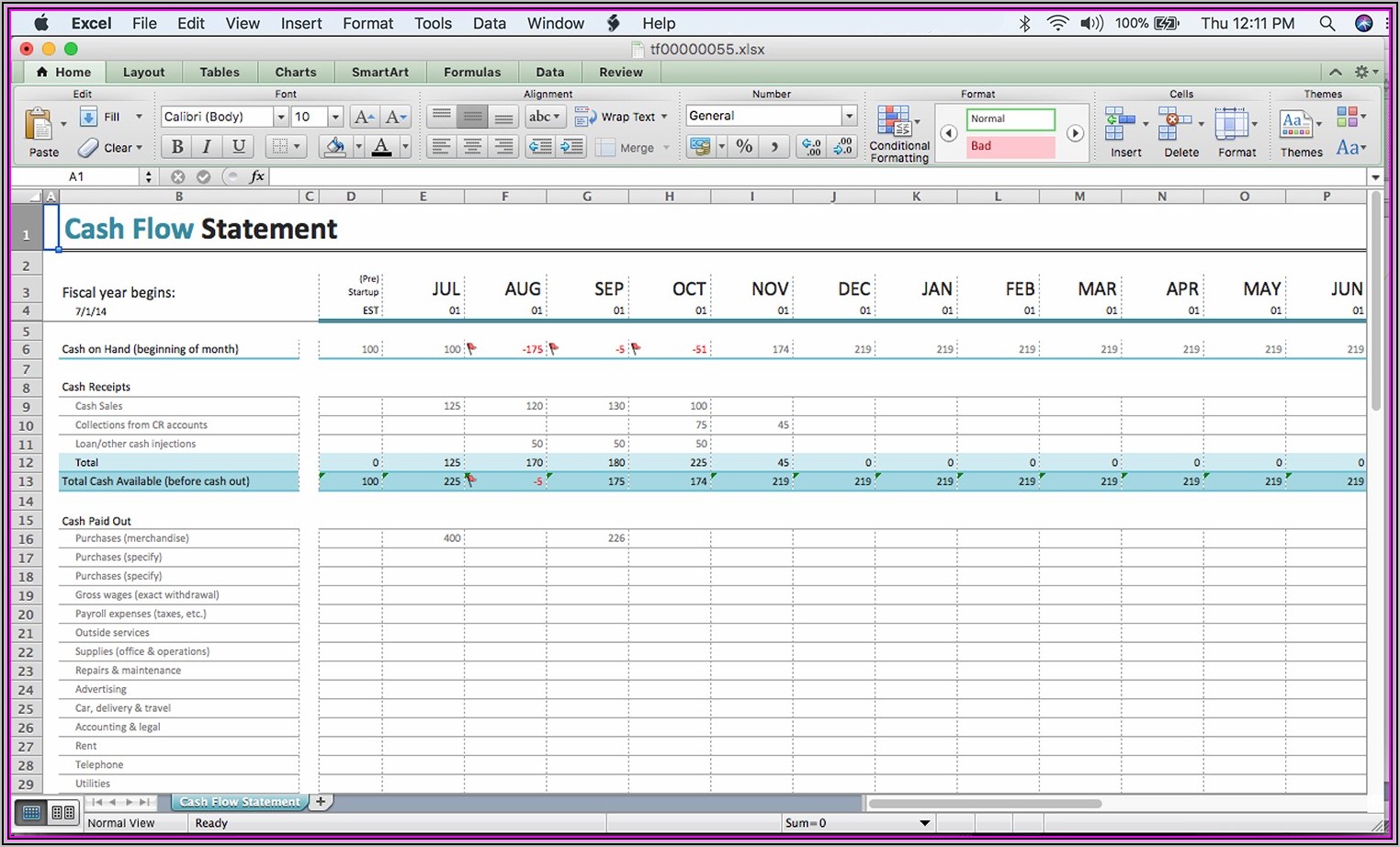Toggle underline formatting
The image size is (1400, 847).
(x=239, y=146)
